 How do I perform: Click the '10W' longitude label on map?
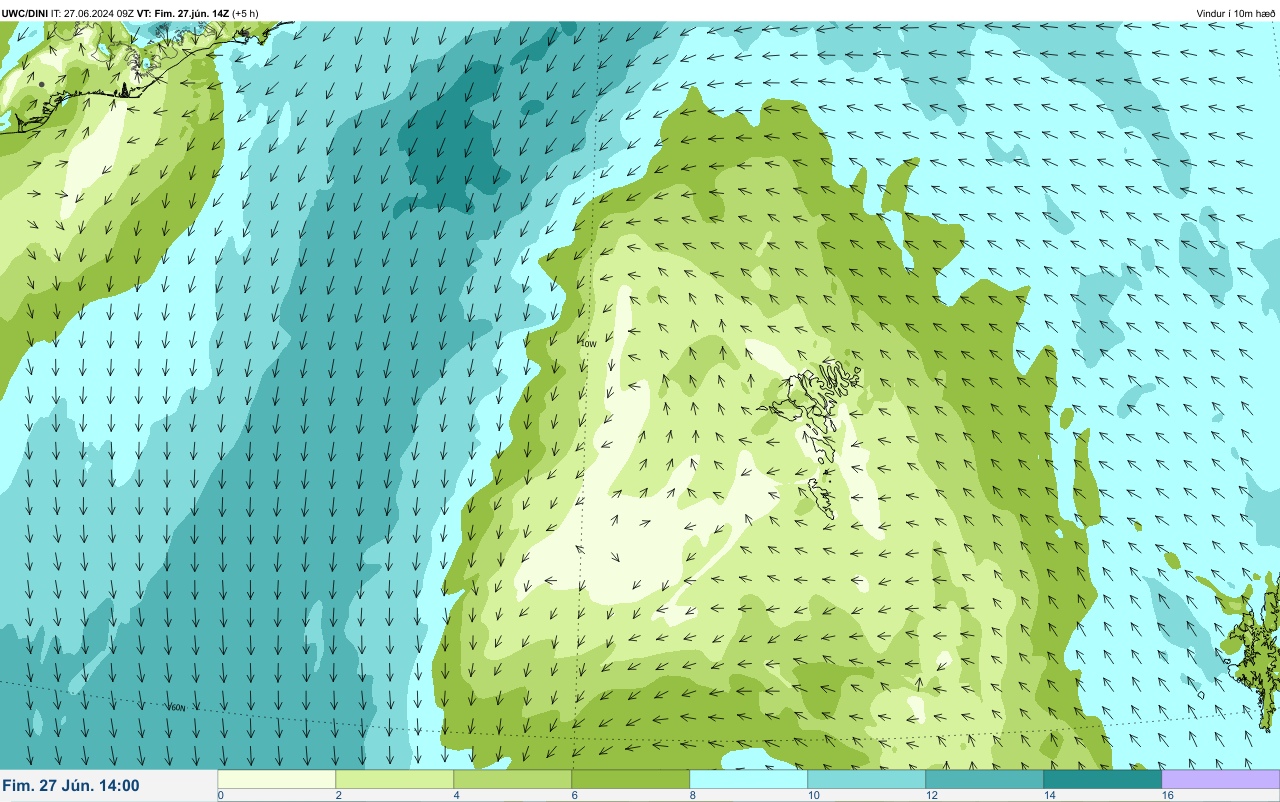[x=588, y=343]
